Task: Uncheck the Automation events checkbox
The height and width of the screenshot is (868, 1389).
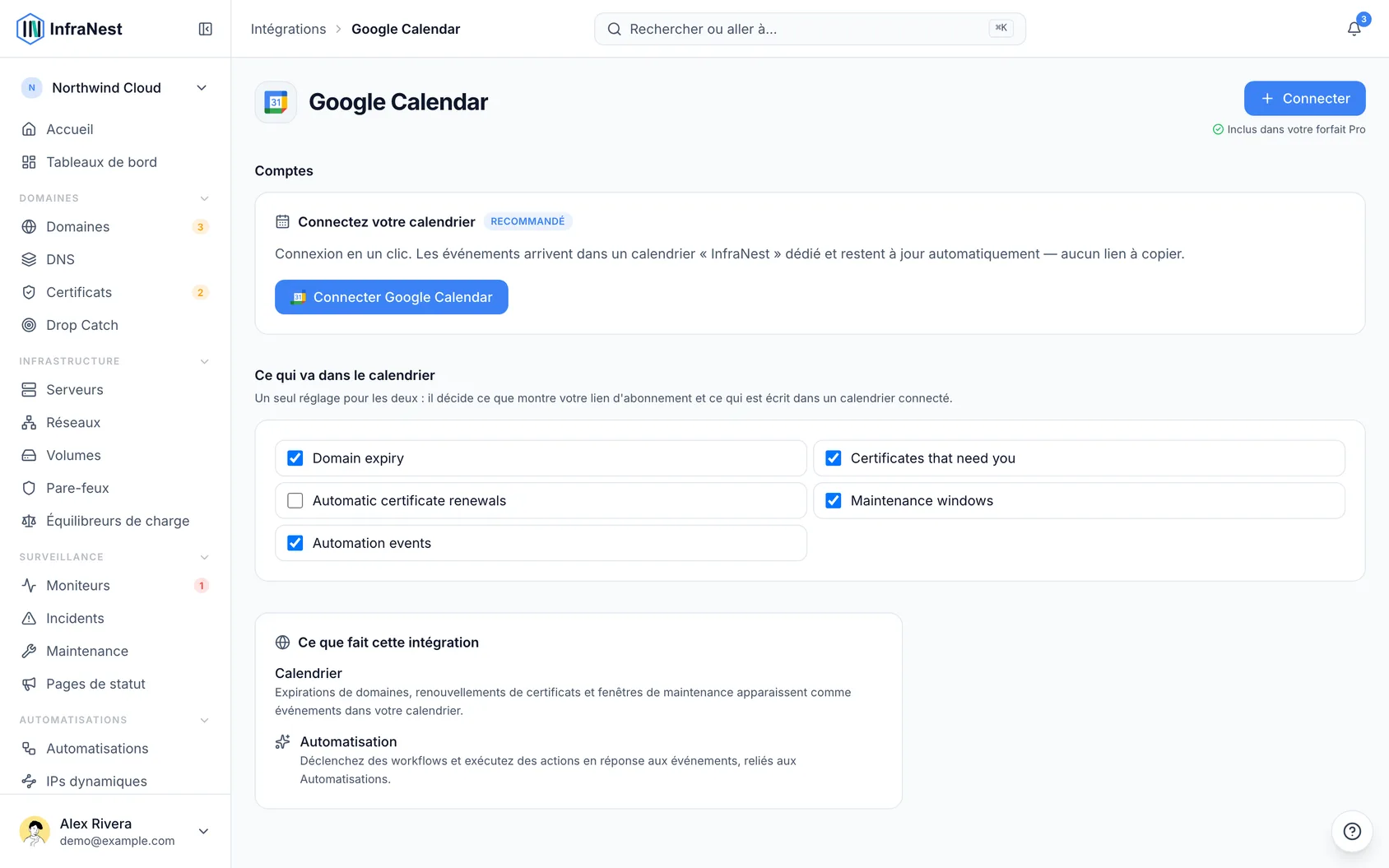Action: (295, 543)
